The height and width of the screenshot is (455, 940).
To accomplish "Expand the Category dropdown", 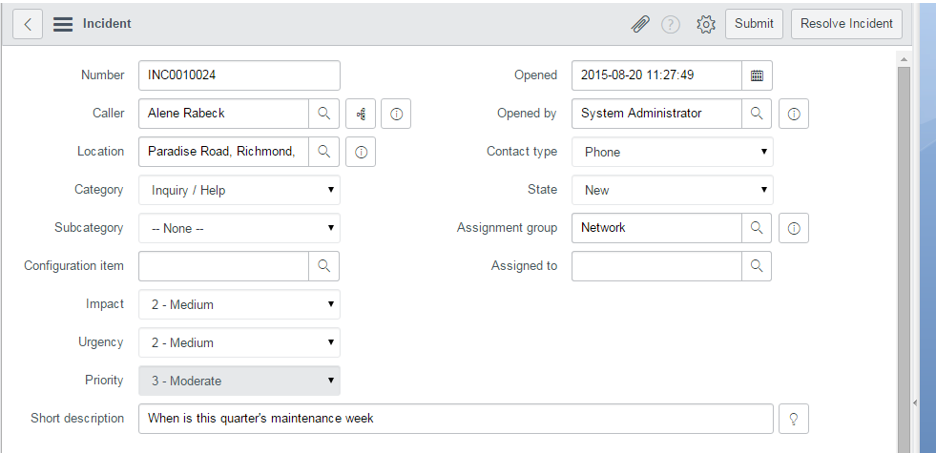I will coord(239,190).
